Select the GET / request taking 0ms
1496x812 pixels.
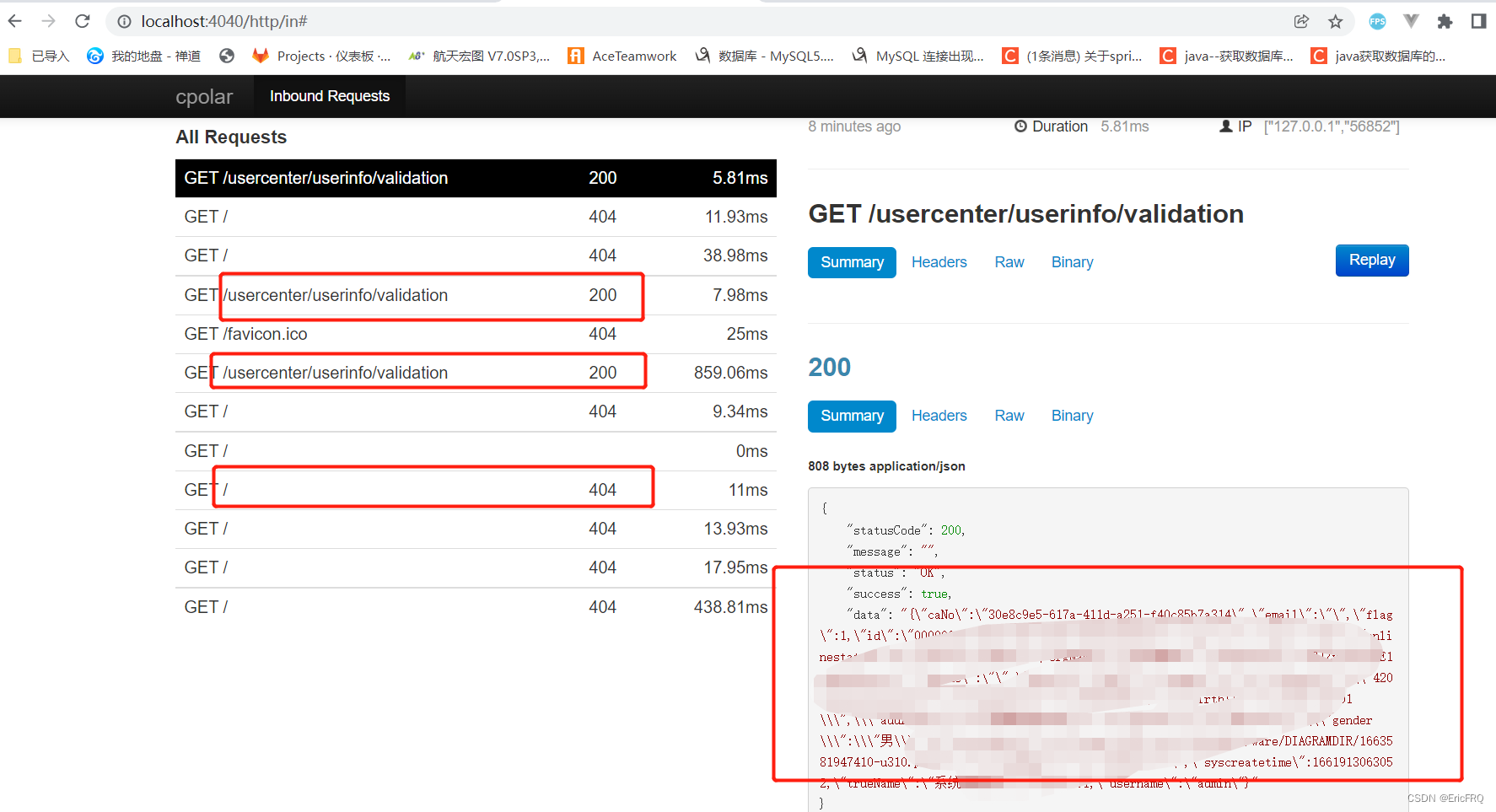(476, 451)
